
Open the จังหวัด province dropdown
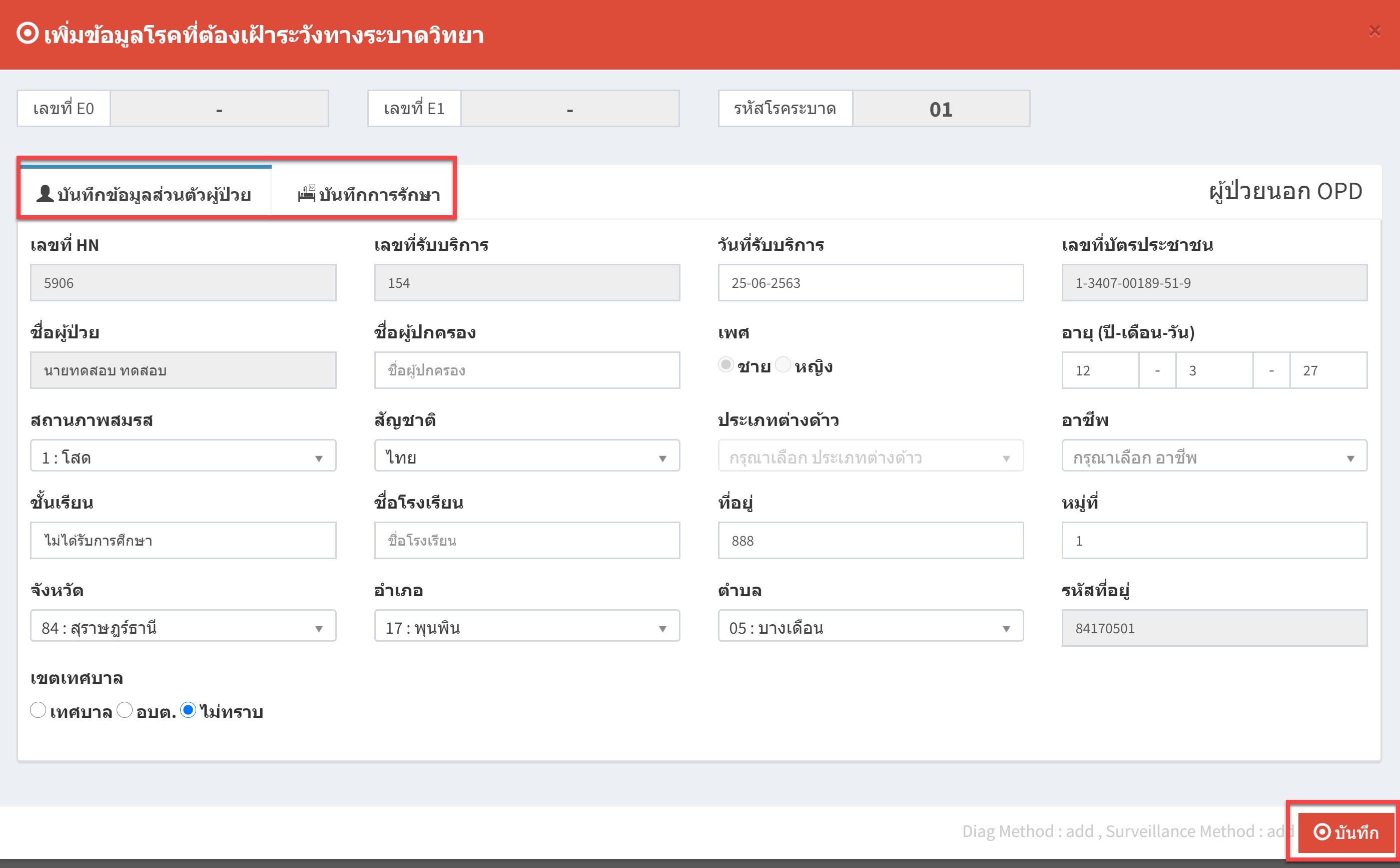[183, 626]
